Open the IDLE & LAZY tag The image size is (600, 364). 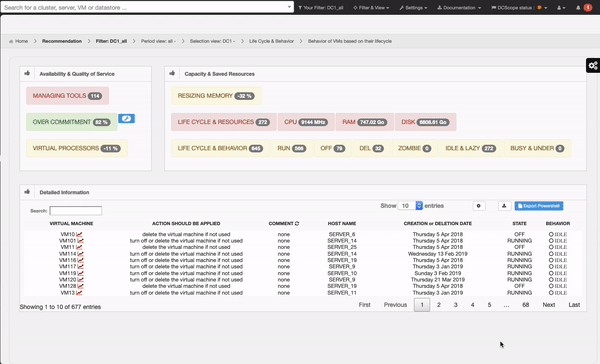[471, 148]
